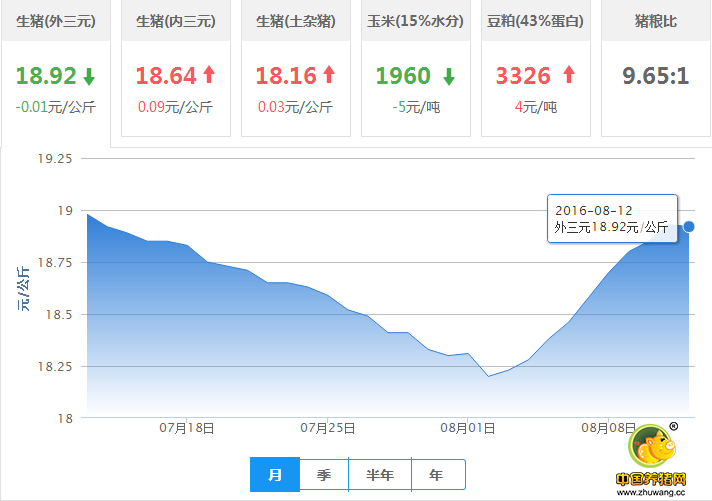Switch chart to 年 yearly range
The image size is (712, 501).
436,475
